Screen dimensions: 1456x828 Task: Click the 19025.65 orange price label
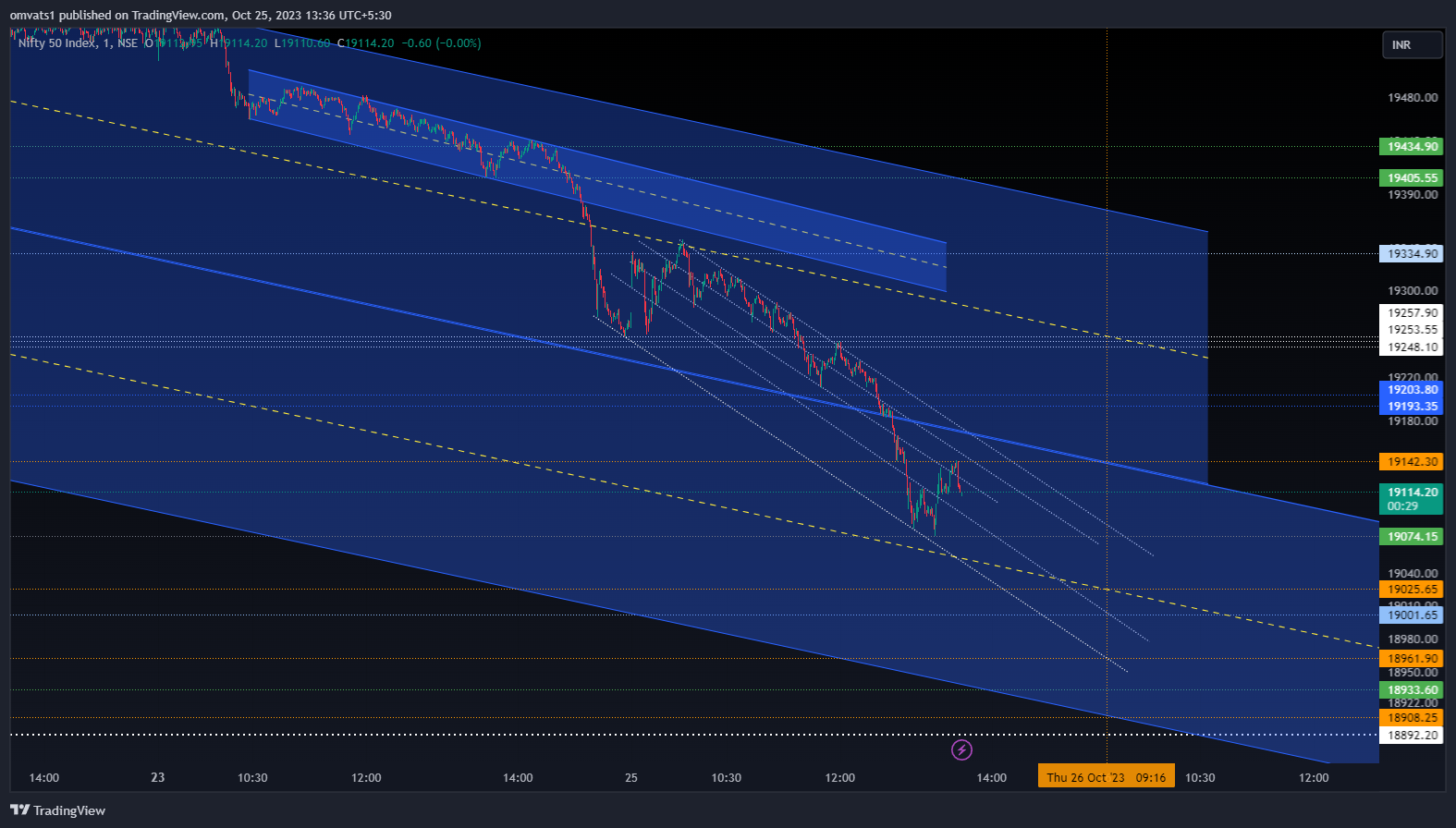1411,590
